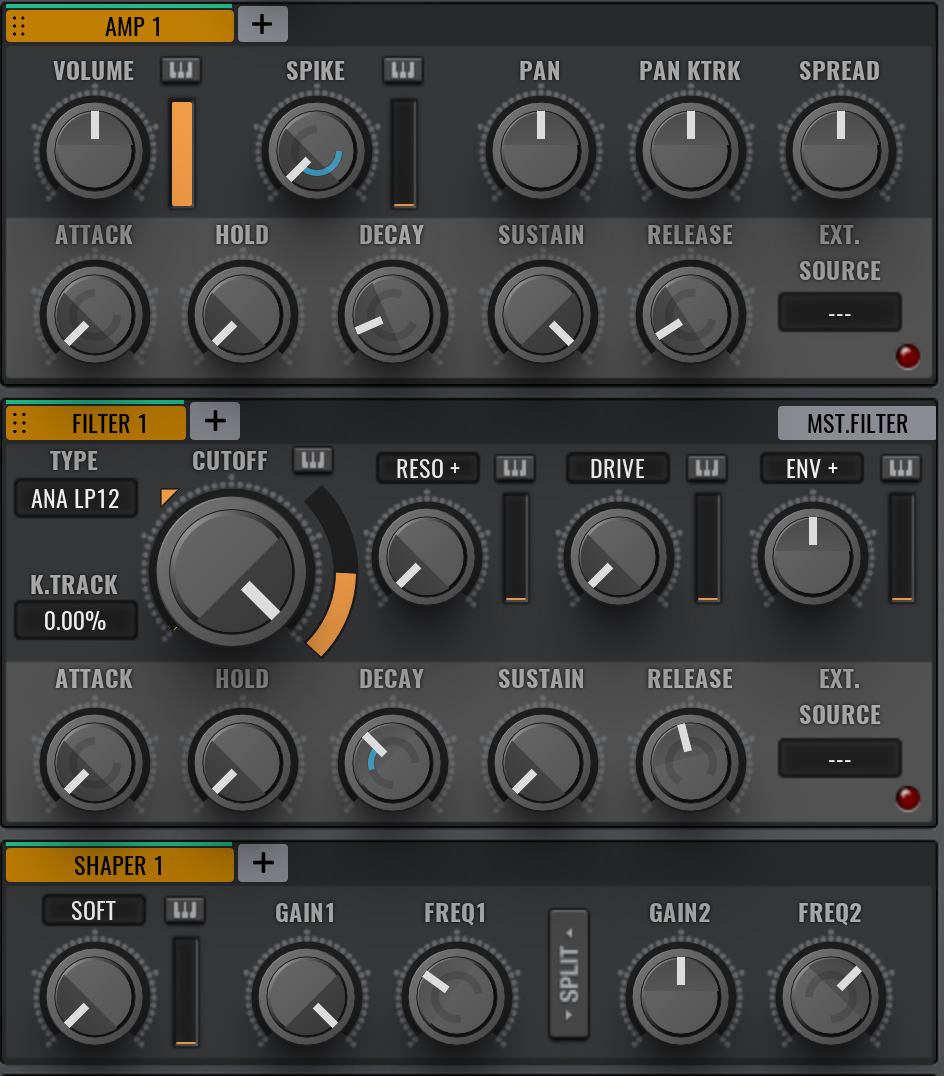The image size is (944, 1076).
Task: Click the DRIVE knob
Action: pyautogui.click(x=618, y=555)
